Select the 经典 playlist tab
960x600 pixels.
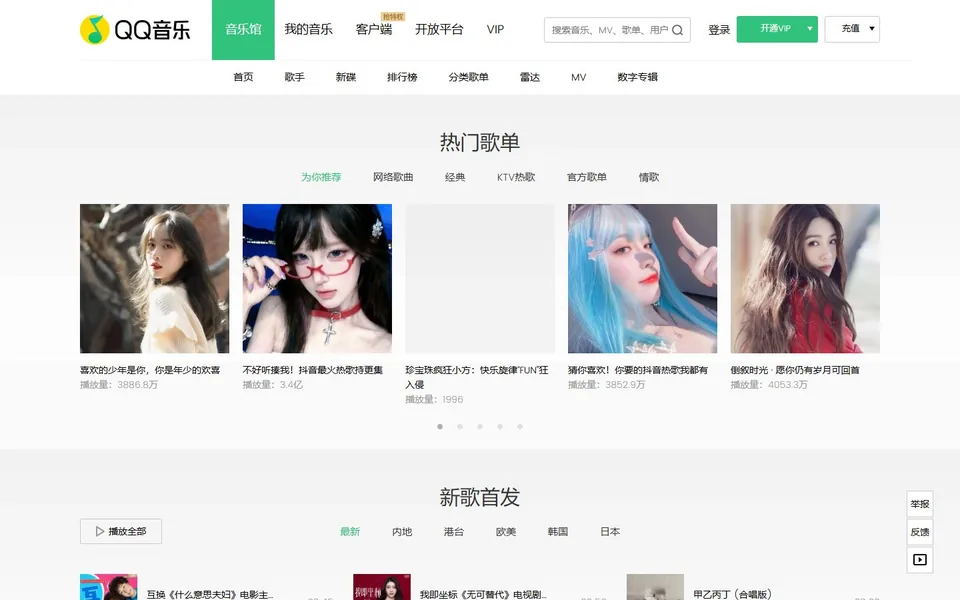455,177
